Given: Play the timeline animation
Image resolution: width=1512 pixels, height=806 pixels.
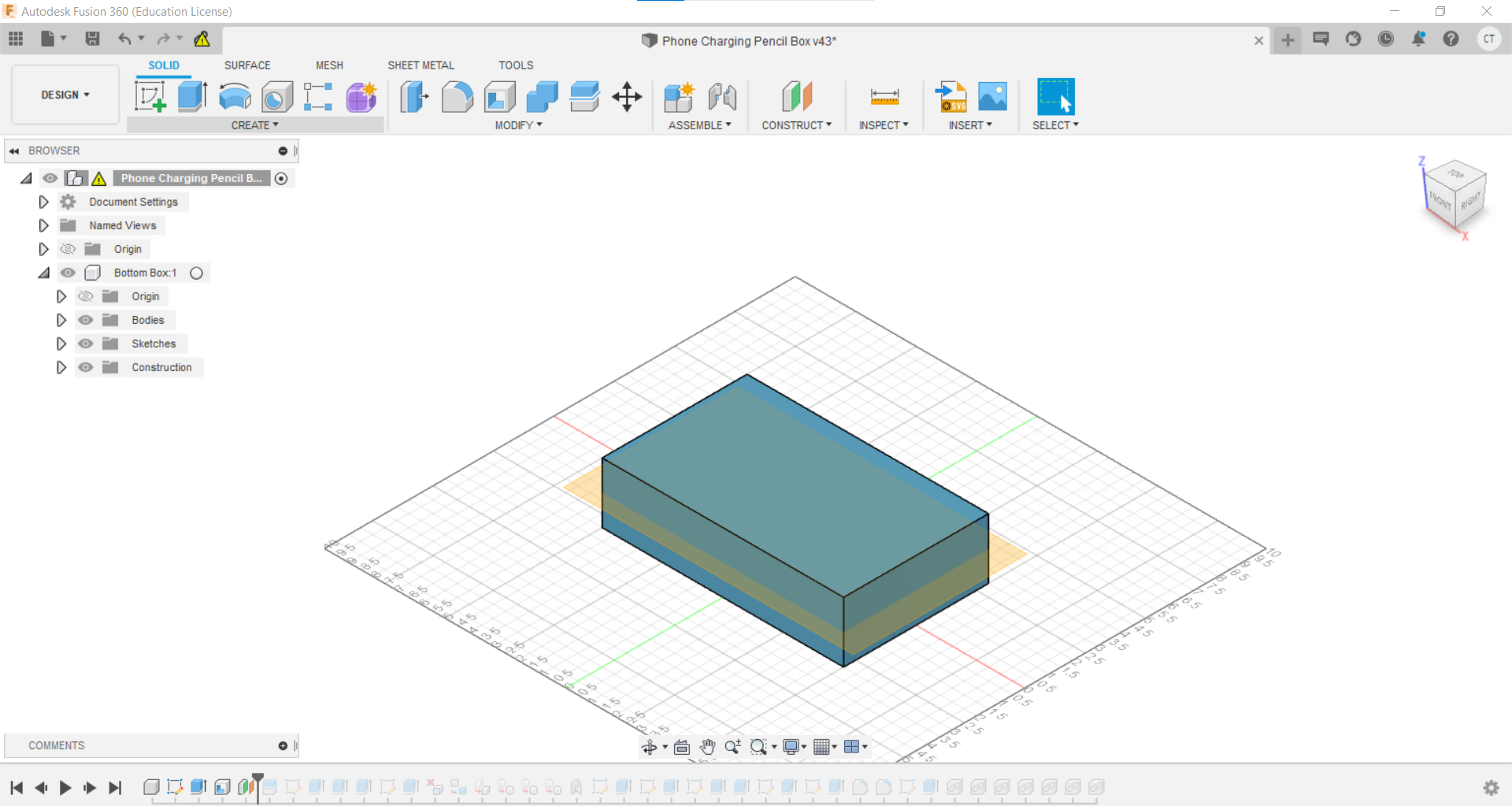Looking at the screenshot, I should click(65, 787).
